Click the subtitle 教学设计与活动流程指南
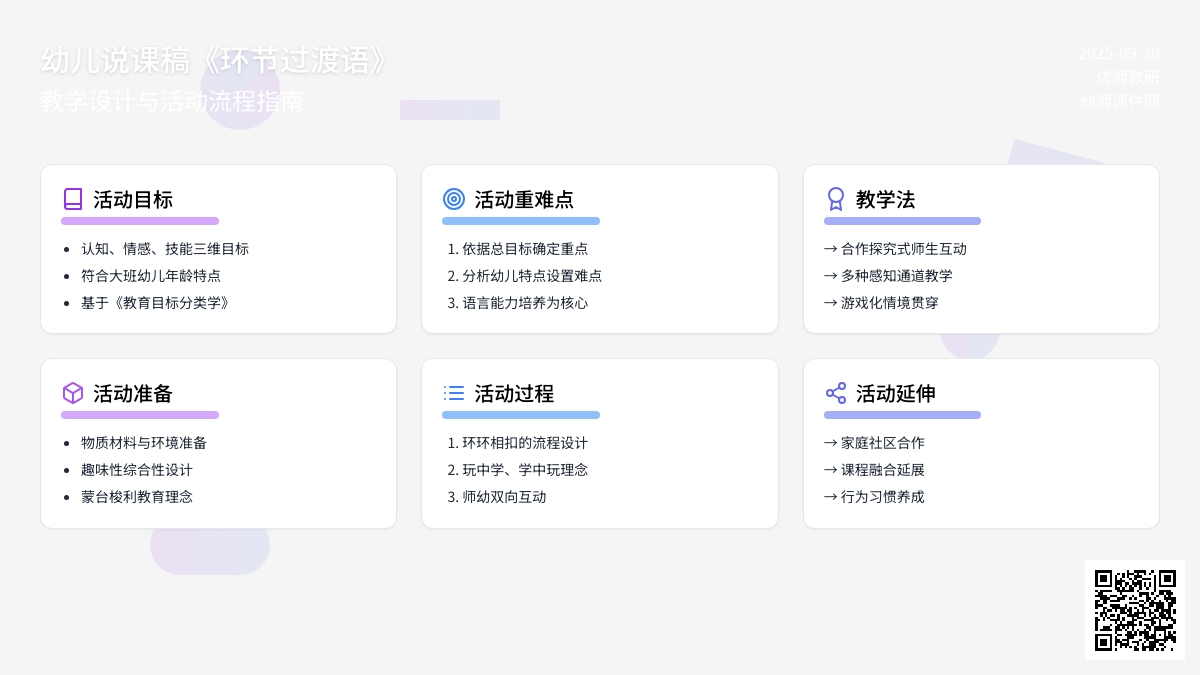 [172, 102]
